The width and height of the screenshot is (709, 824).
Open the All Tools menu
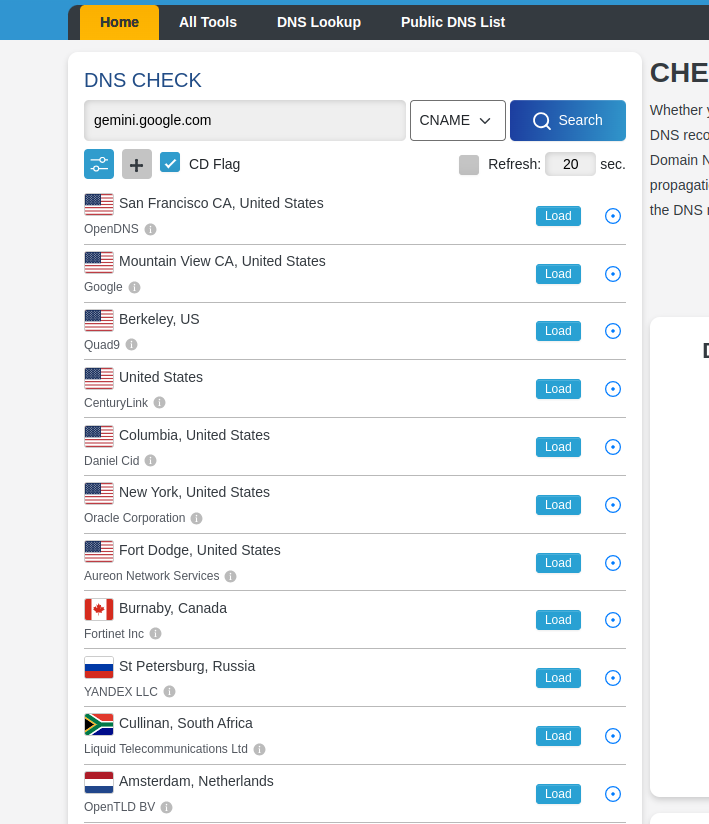[208, 22]
